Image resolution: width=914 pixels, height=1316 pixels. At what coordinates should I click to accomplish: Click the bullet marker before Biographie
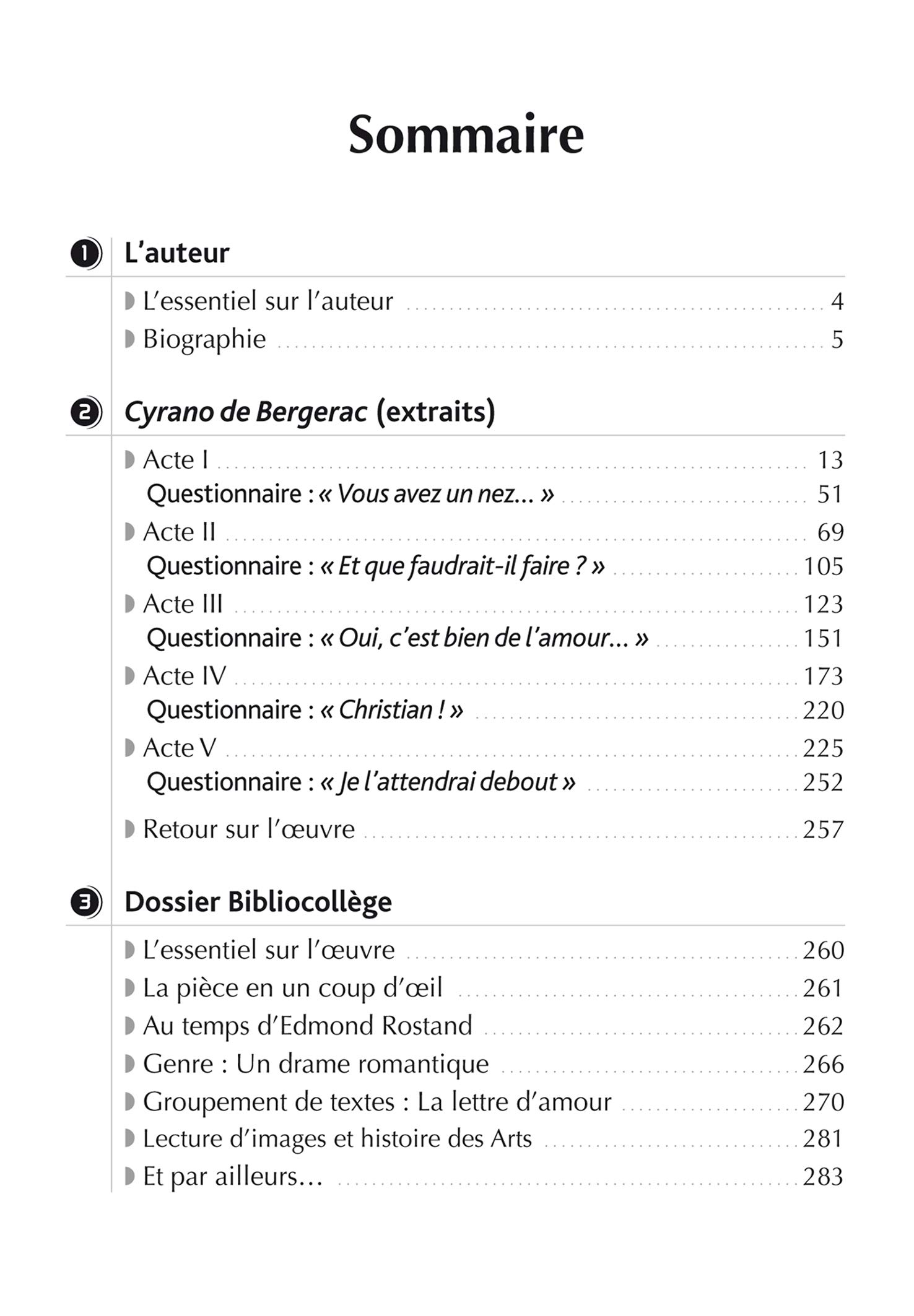pos(129,339)
